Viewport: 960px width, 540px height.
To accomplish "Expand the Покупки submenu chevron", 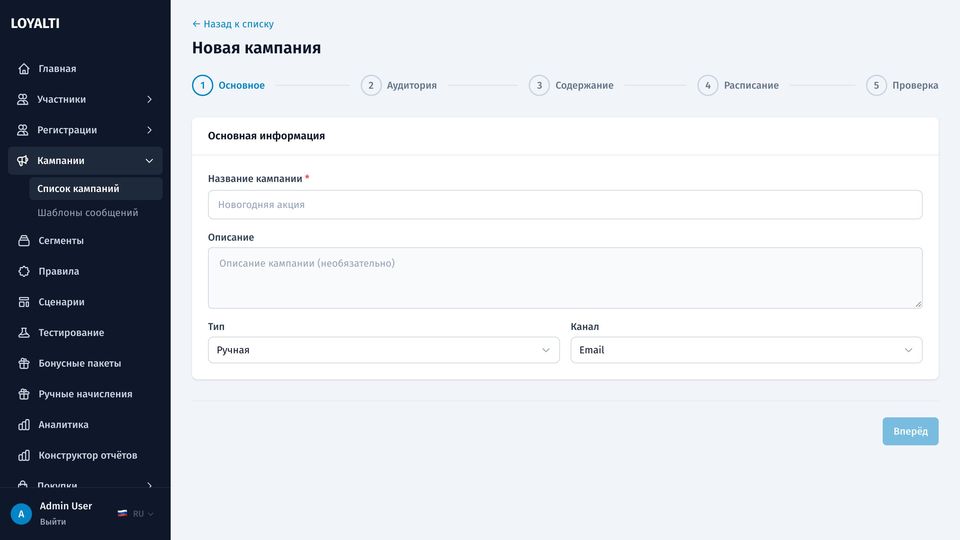I will 149,485.
